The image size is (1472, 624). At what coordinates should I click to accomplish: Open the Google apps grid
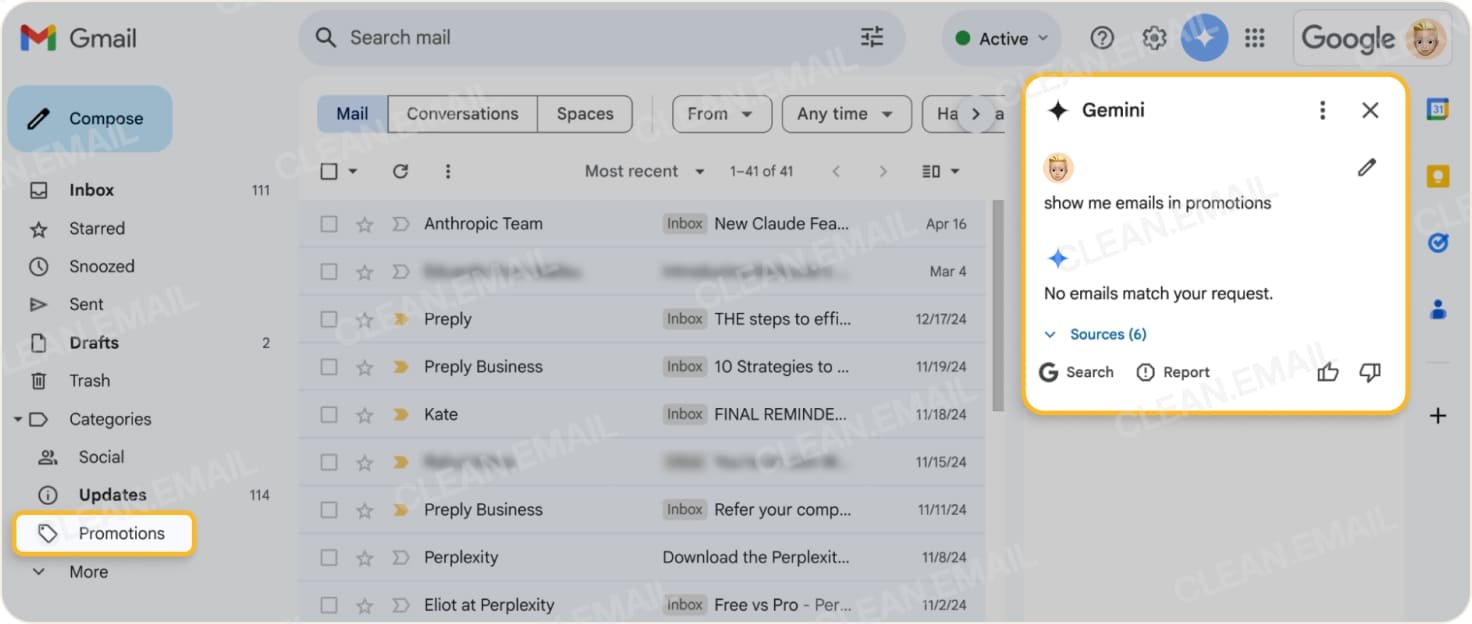pos(1255,37)
